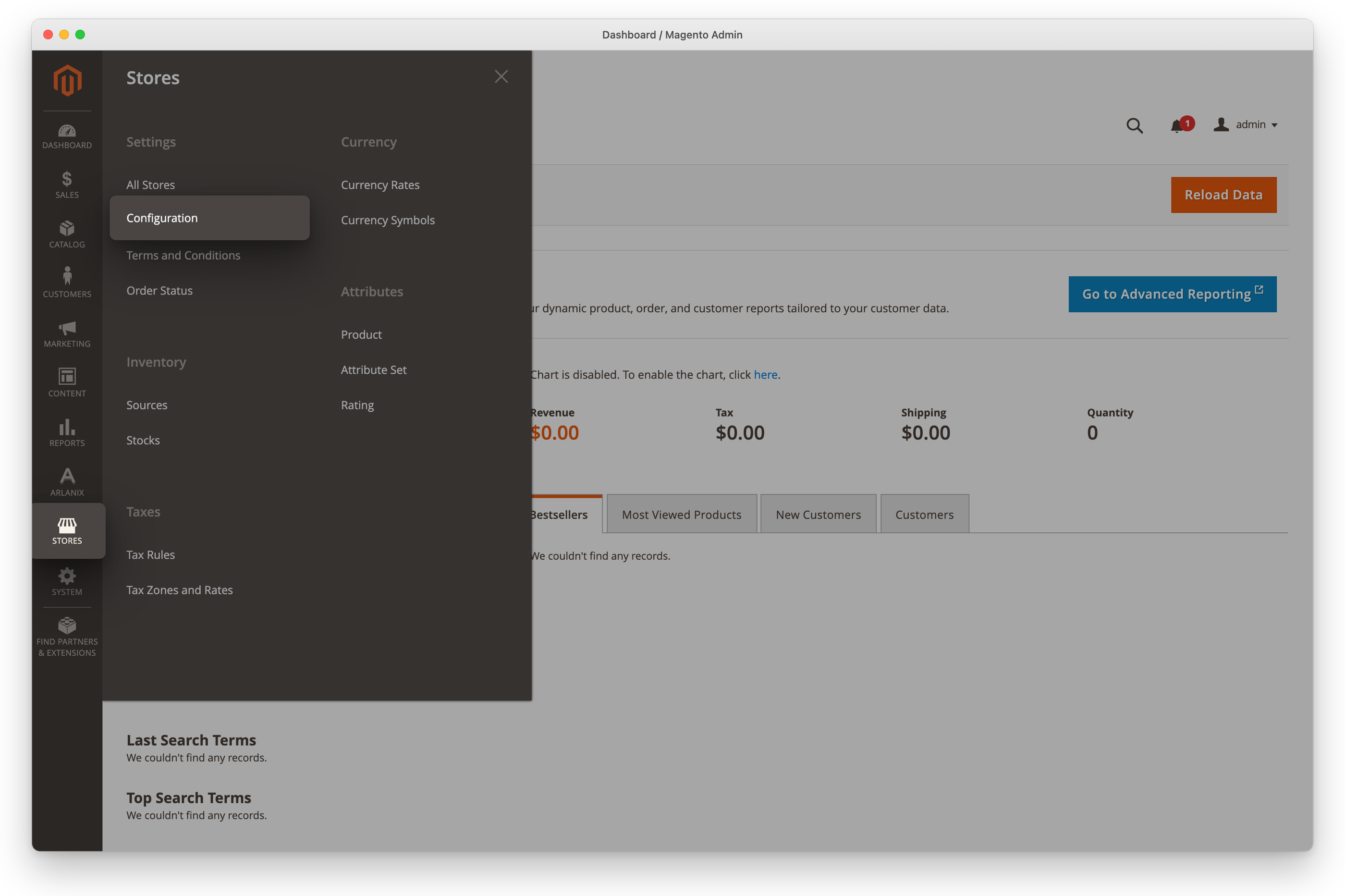This screenshot has height=896, width=1345.
Task: Select All Stores menu item
Action: point(150,184)
